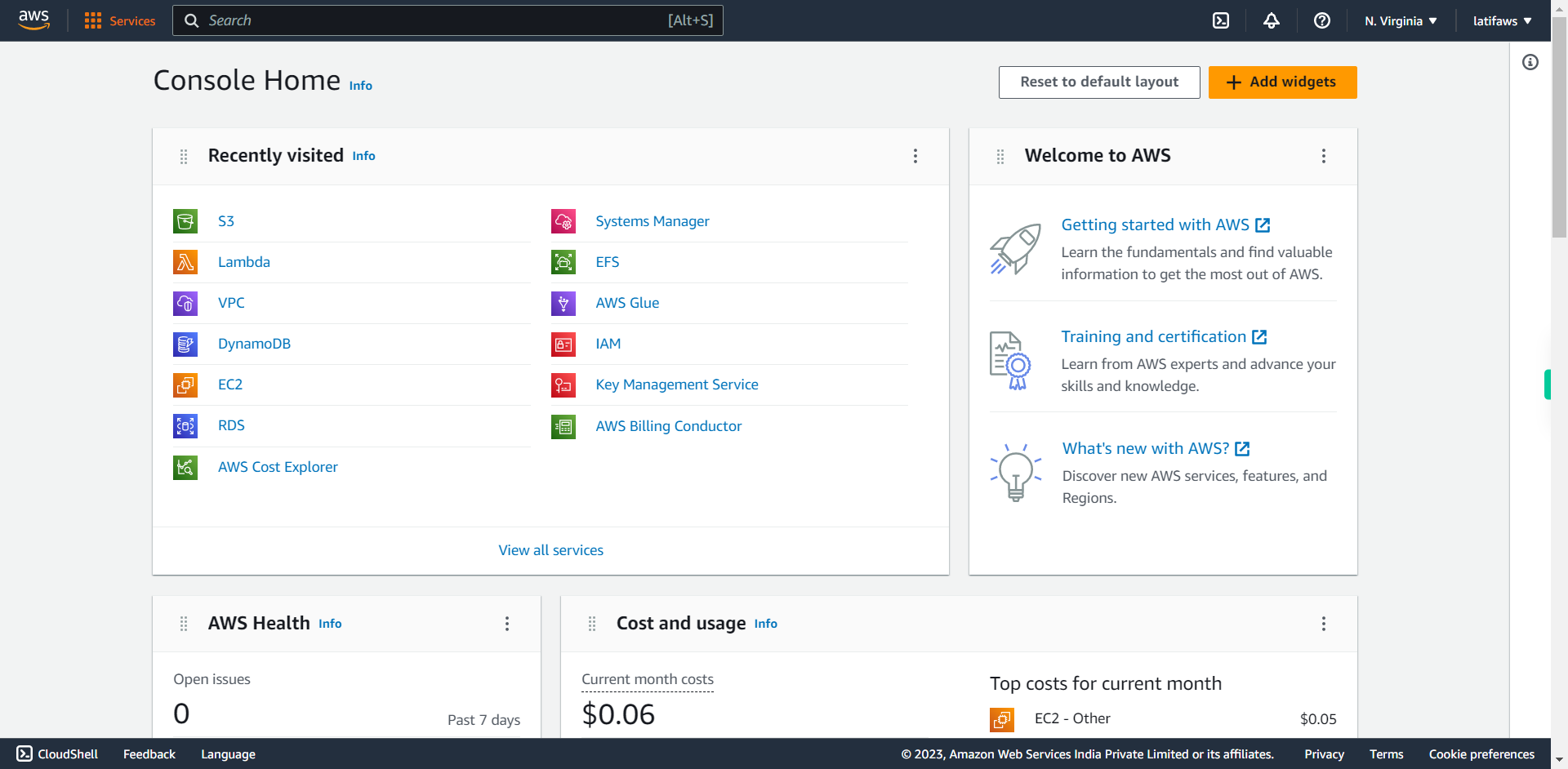Open the AWS Billing Conductor link
The height and width of the screenshot is (769, 1568).
tap(669, 426)
